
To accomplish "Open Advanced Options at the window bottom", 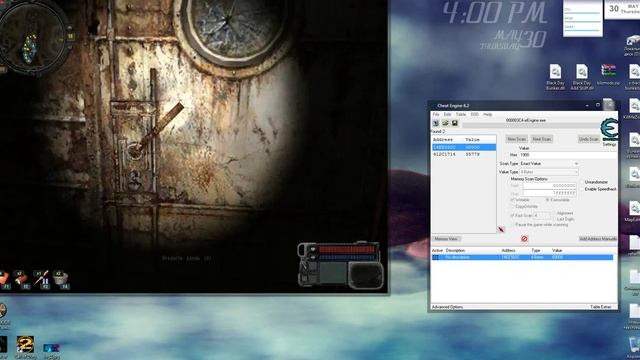I will [447, 307].
